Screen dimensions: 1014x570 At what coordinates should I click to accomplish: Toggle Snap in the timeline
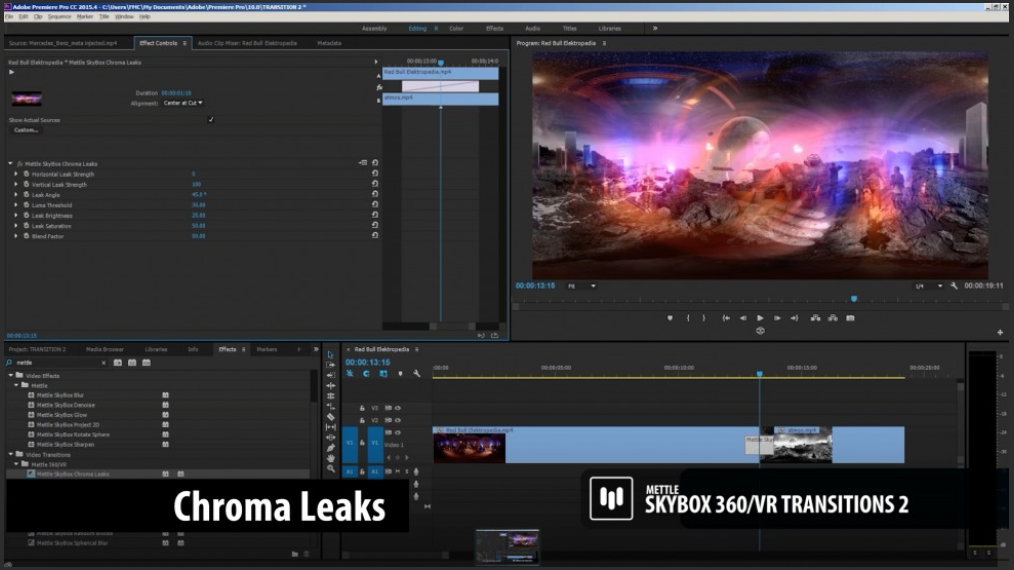tap(366, 373)
